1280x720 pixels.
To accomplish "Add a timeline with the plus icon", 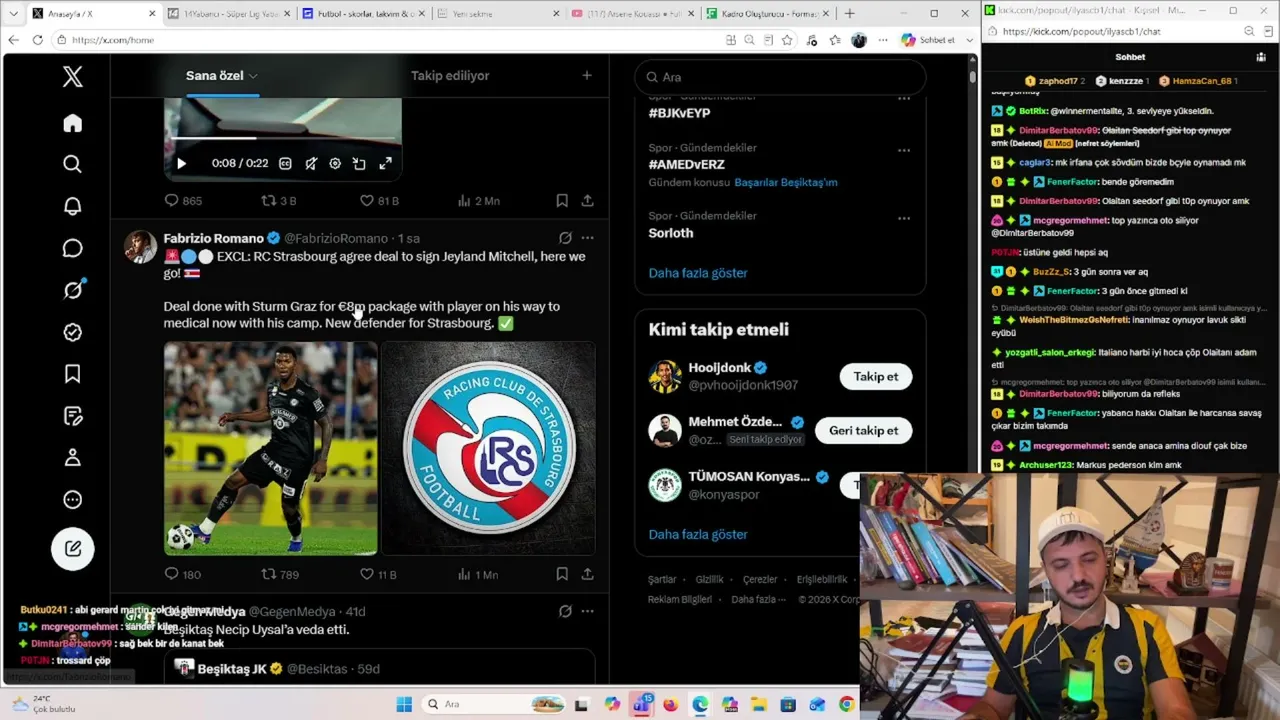I will 587,76.
